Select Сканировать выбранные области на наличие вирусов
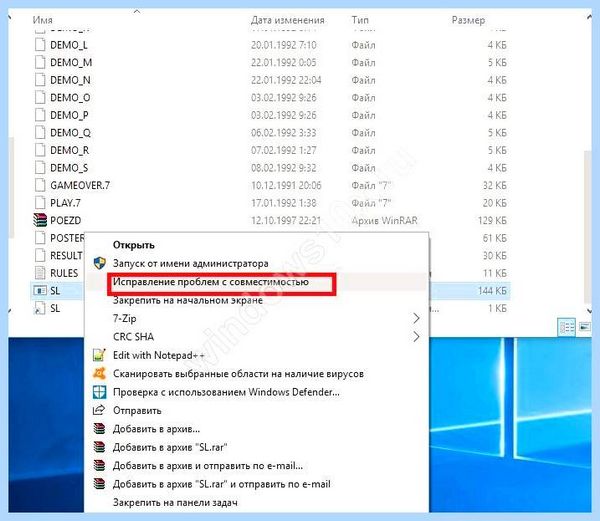The height and width of the screenshot is (521, 600). click(238, 373)
